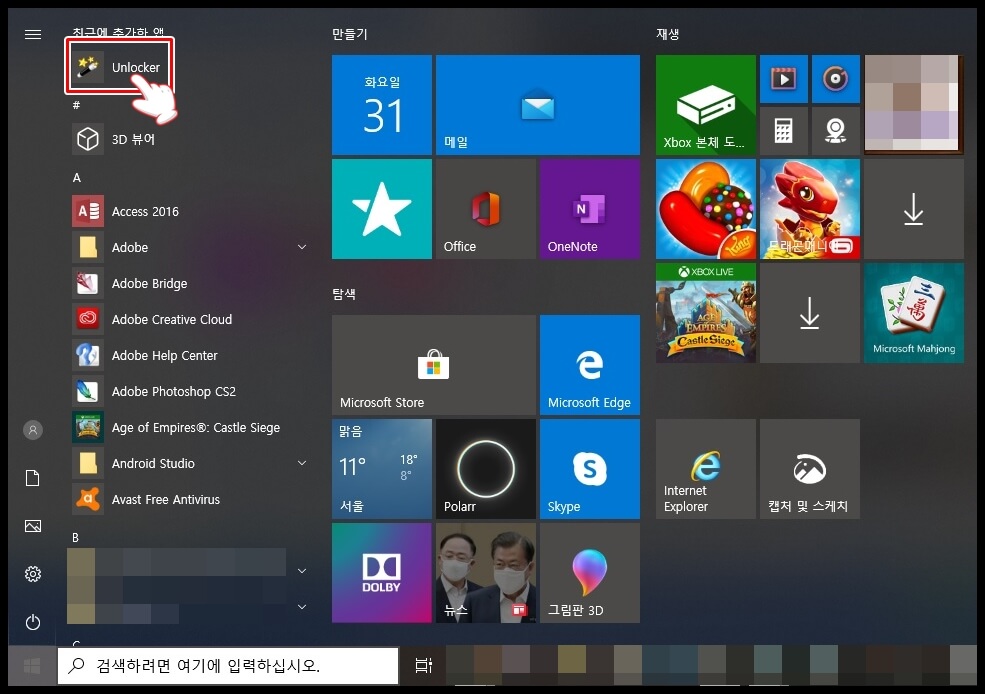Open the 서울 weather tile

click(x=382, y=469)
